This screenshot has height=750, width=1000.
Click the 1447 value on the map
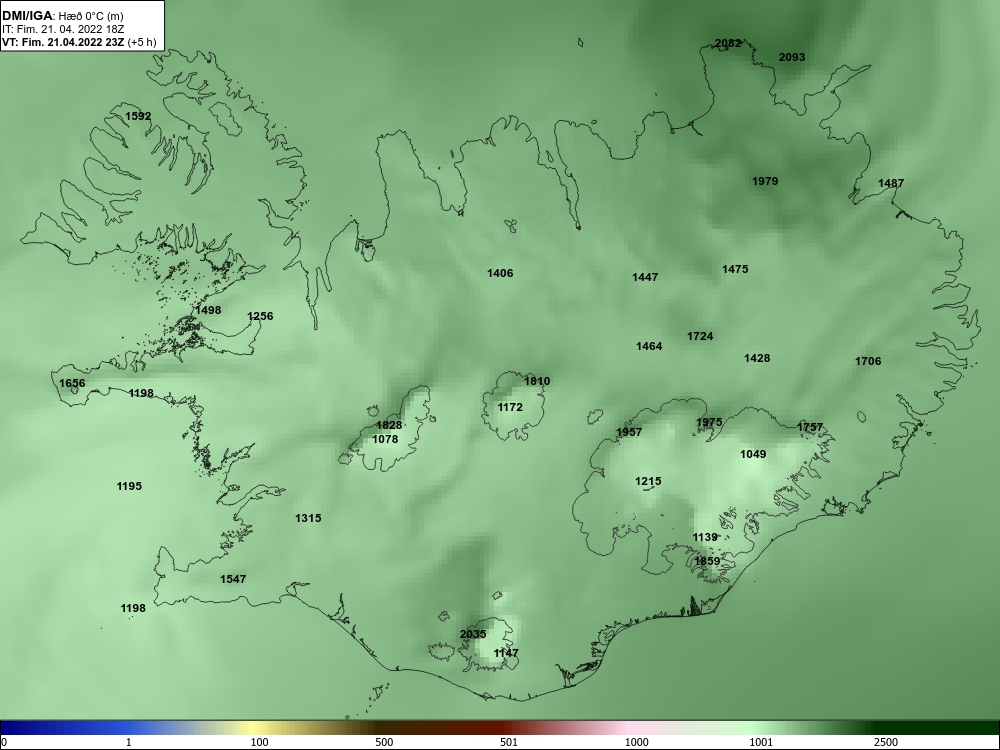tap(645, 277)
